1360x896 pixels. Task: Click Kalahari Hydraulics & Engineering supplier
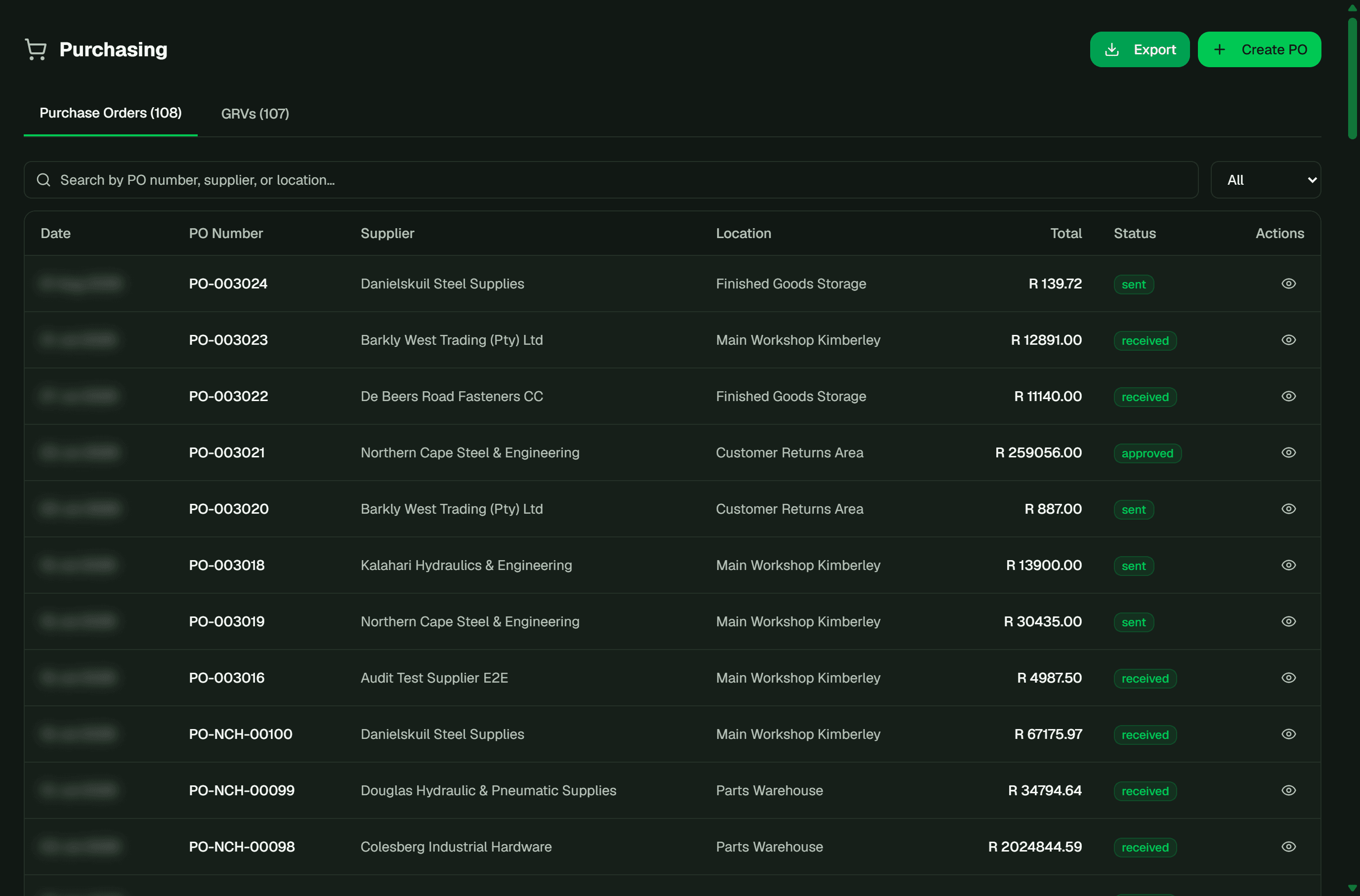pyautogui.click(x=466, y=565)
